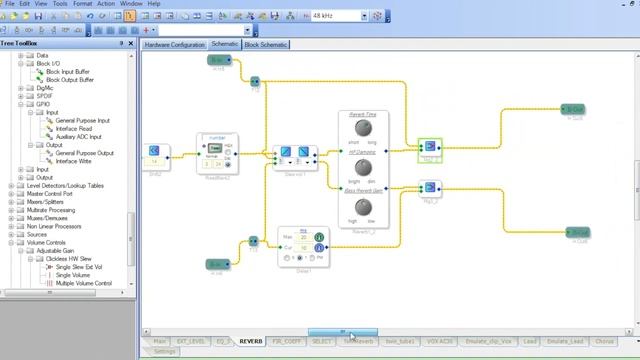Select the Pre radio option in Delay block
This screenshot has width=640, height=360.
pos(312,258)
